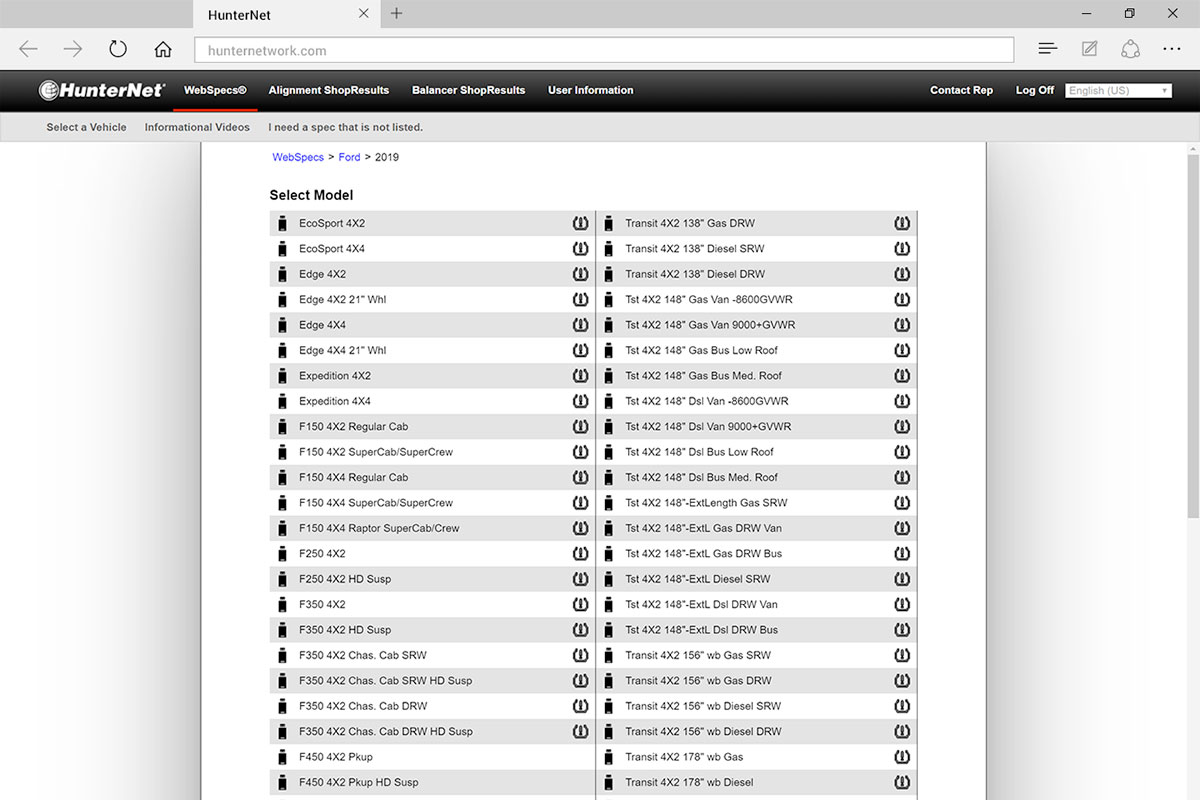Click 'I need a spec that is not listed'
1200x800 pixels.
[345, 127]
